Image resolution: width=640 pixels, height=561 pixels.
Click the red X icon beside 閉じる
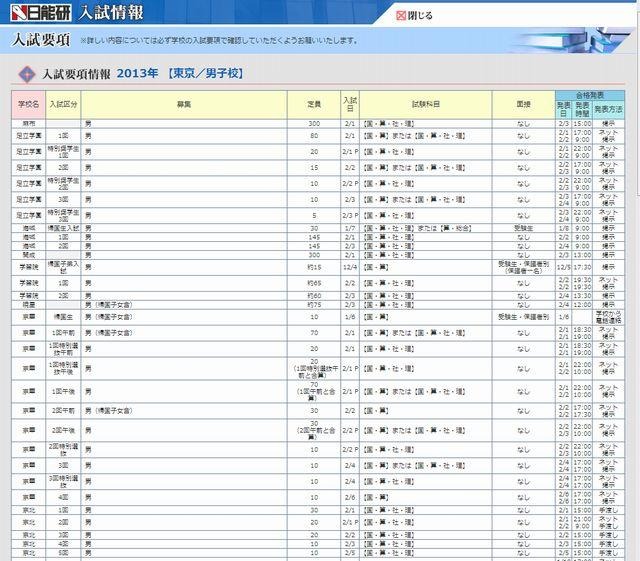click(401, 16)
